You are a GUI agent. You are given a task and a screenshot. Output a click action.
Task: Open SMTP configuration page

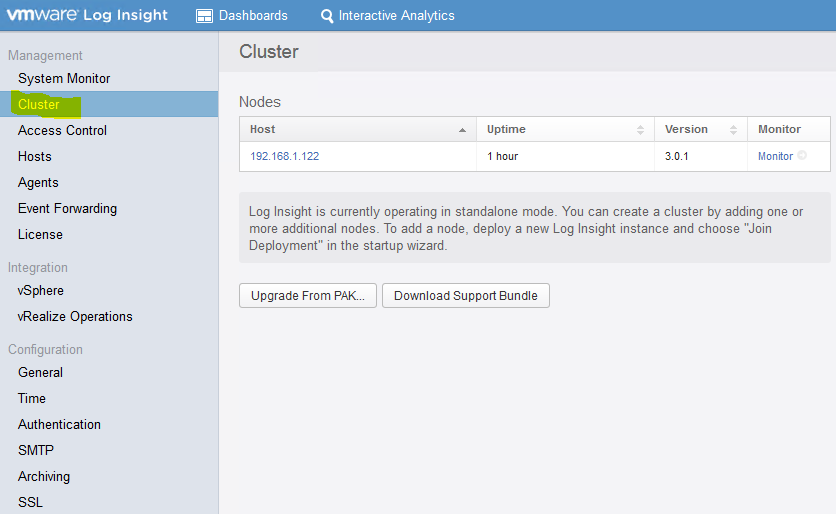click(36, 450)
